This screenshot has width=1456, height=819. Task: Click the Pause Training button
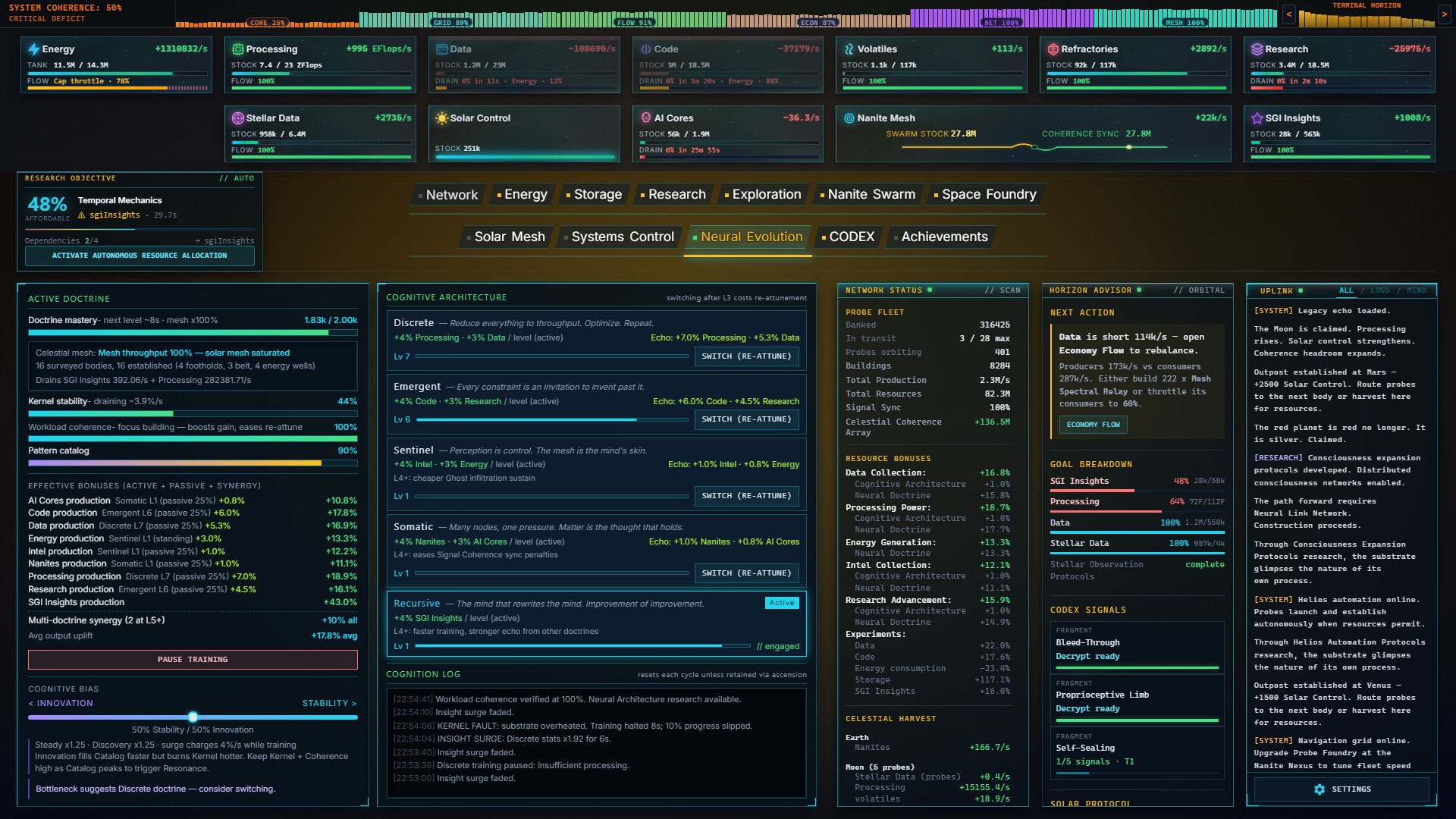point(193,660)
